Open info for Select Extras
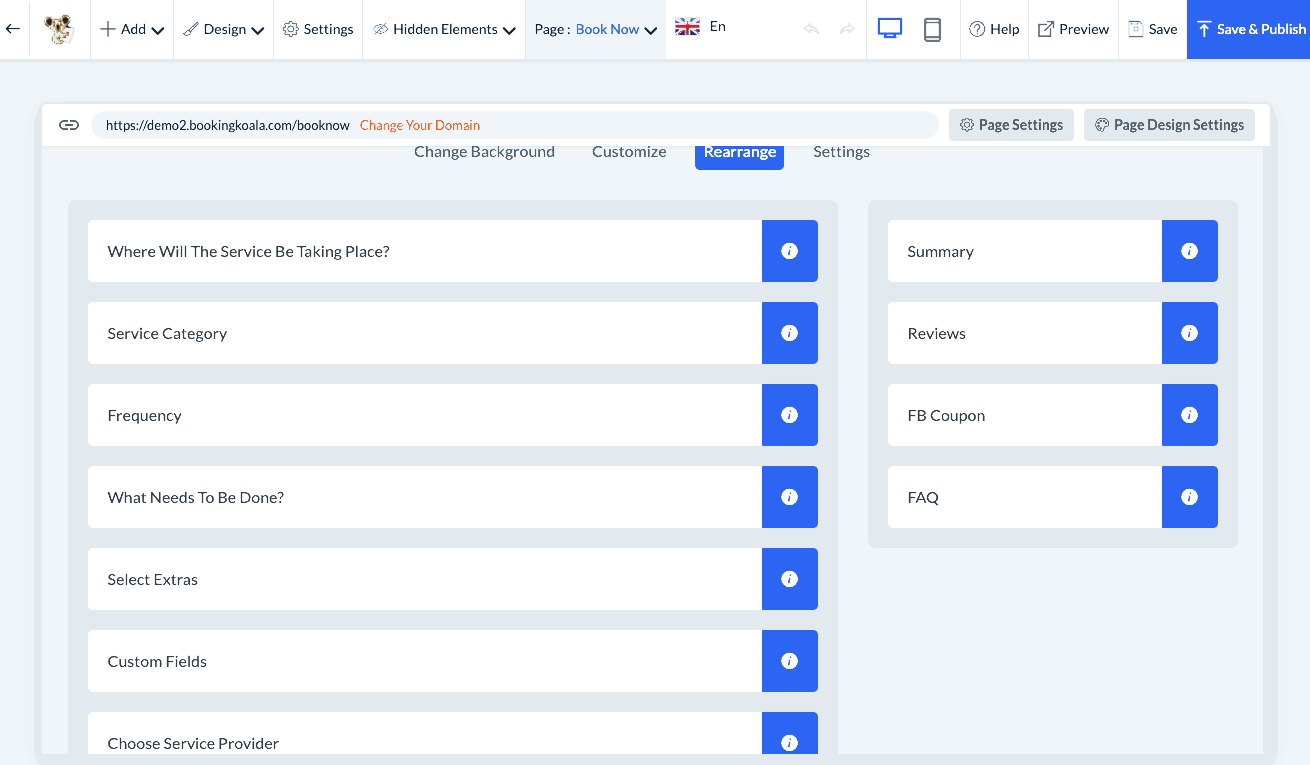 point(790,579)
